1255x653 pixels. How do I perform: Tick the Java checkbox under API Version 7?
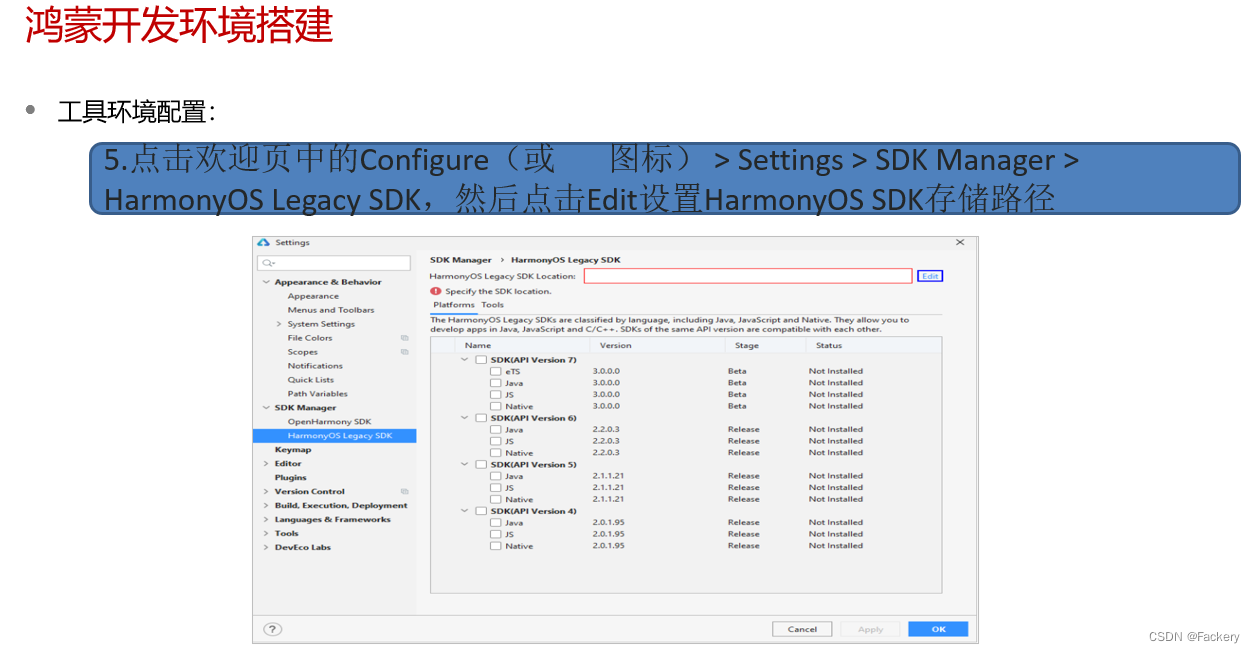click(496, 383)
